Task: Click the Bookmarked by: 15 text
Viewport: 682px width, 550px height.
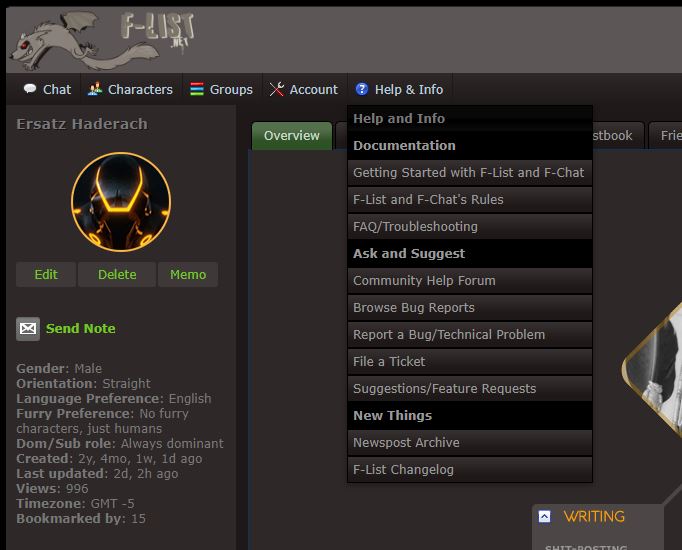Action: pyautogui.click(x=81, y=519)
